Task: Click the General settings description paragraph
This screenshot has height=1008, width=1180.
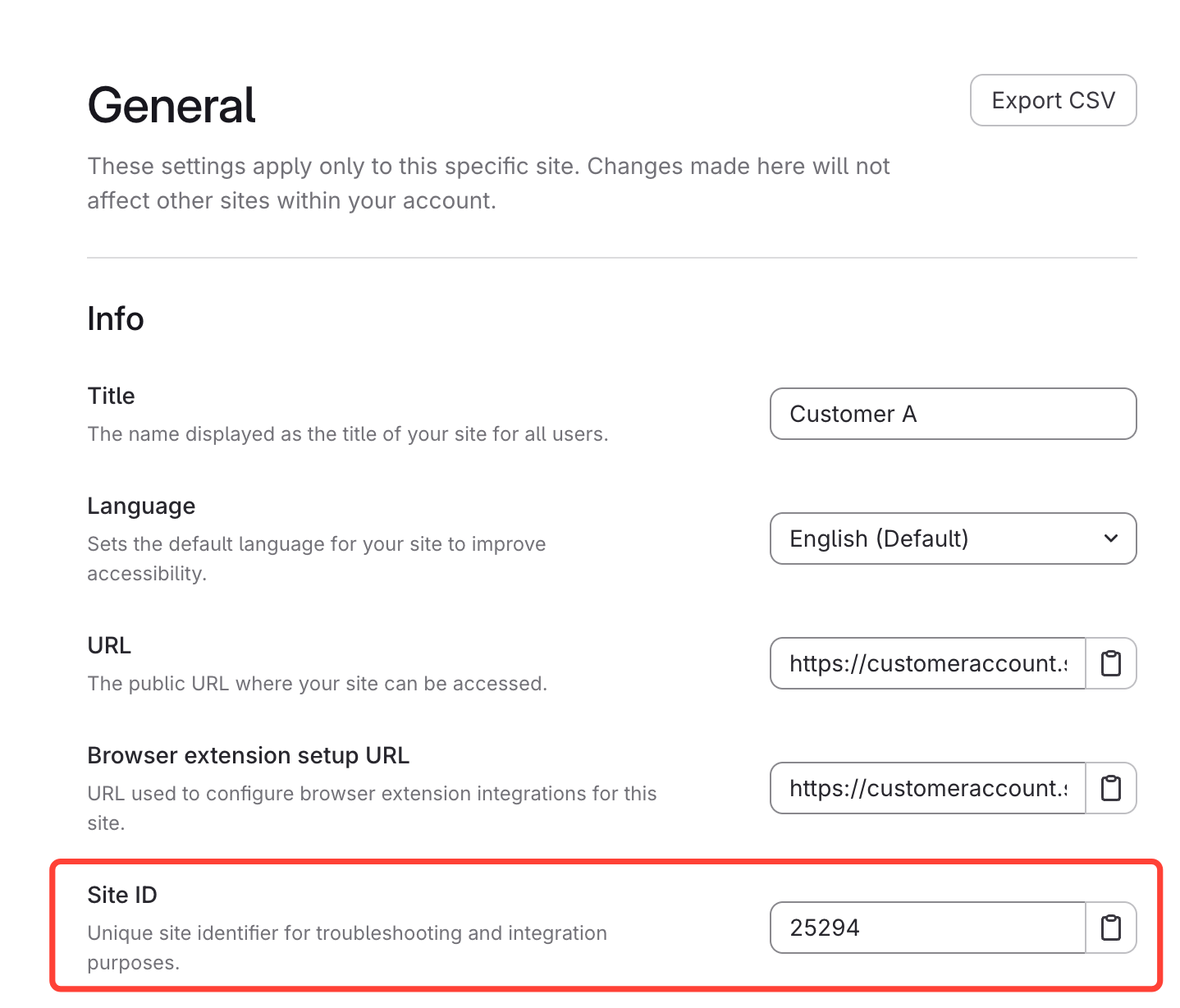Action: pyautogui.click(x=488, y=183)
